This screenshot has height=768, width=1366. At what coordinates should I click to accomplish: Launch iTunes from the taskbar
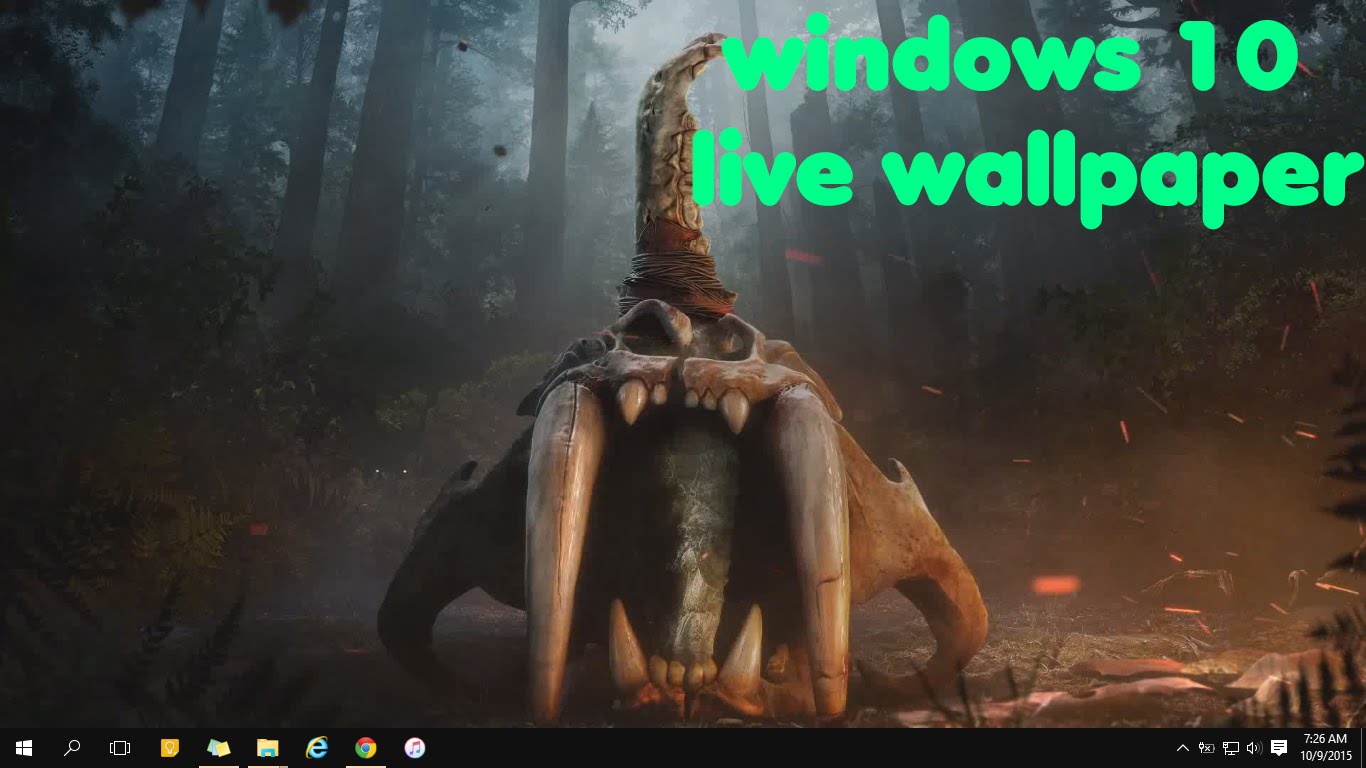414,747
